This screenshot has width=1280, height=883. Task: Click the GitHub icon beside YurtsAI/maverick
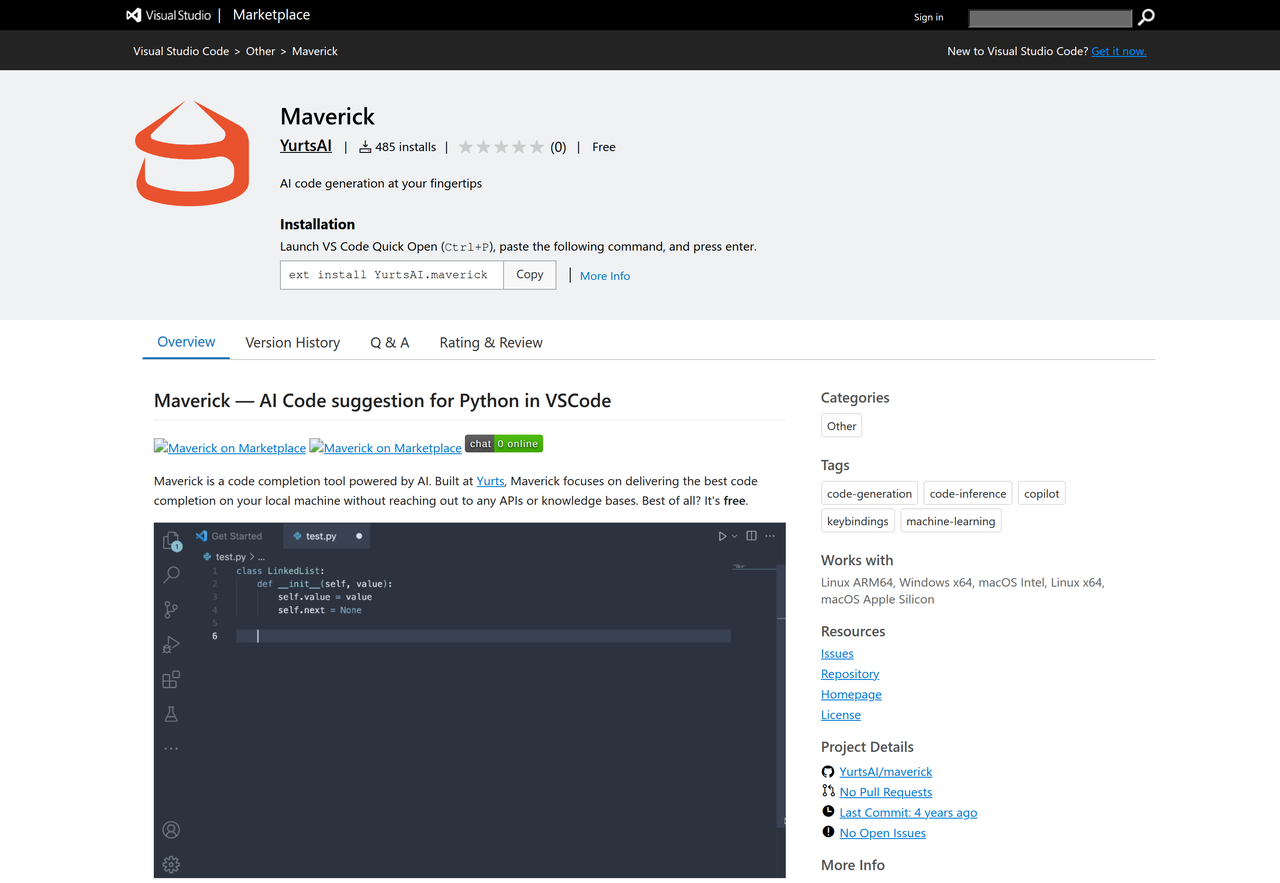[828, 772]
